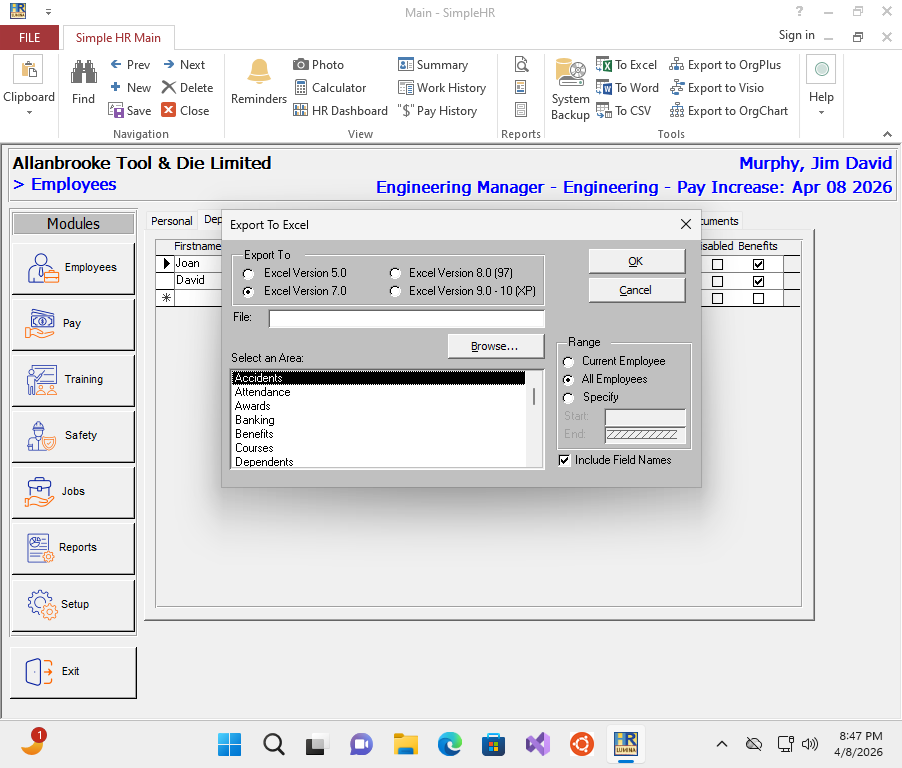The height and width of the screenshot is (768, 902).
Task: Close the Export To Excel dialog
Action: pyautogui.click(x=686, y=224)
